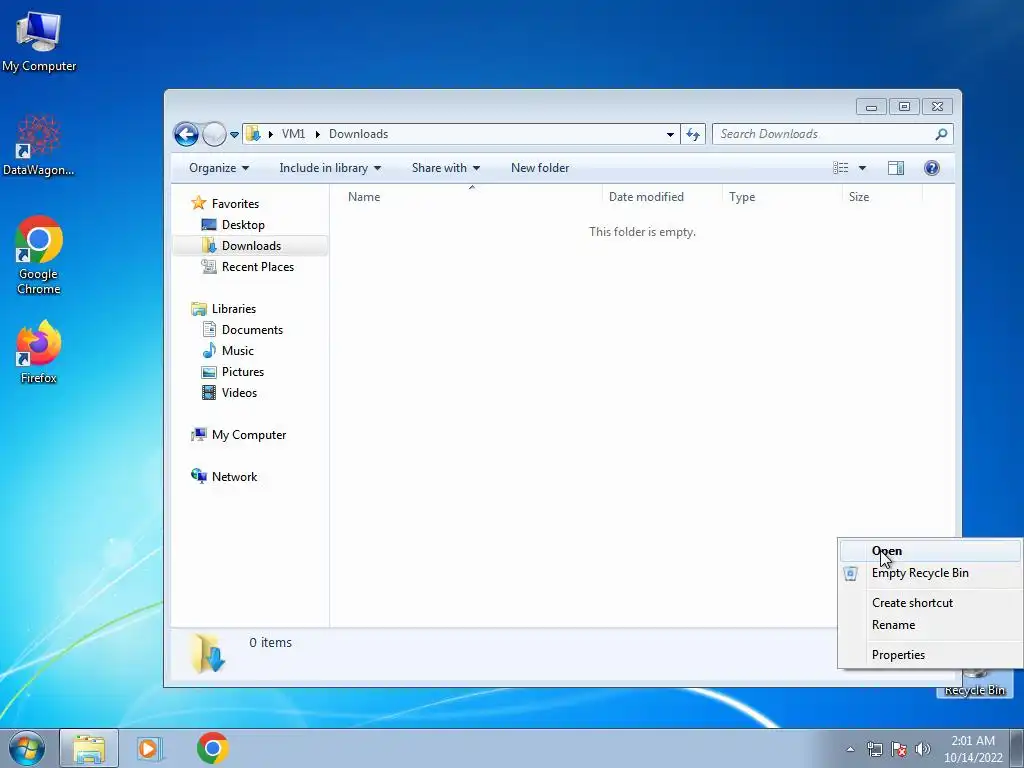Open Chrome from the taskbar
1024x768 pixels.
[212, 748]
